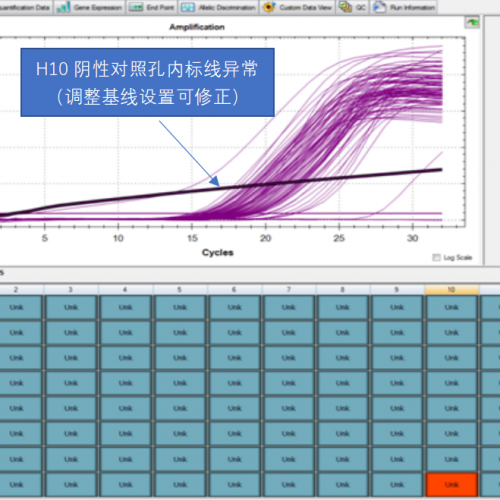The image size is (500, 500).
Task: Select plate column header 7
Action: tap(289, 289)
